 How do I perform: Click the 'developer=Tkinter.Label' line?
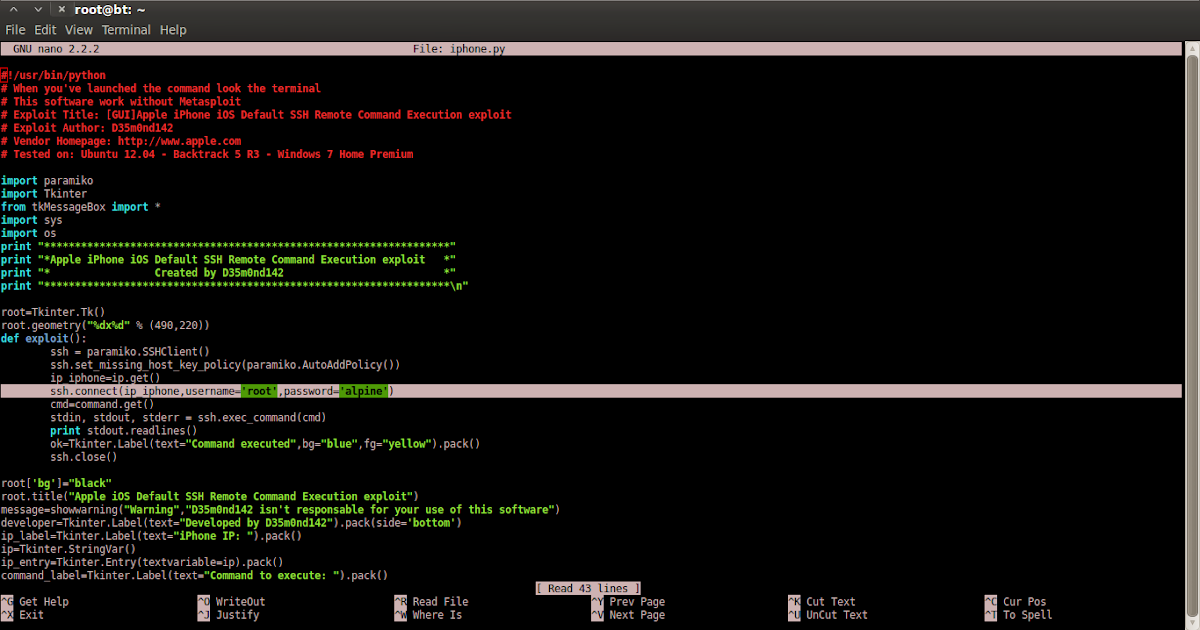click(x=231, y=522)
